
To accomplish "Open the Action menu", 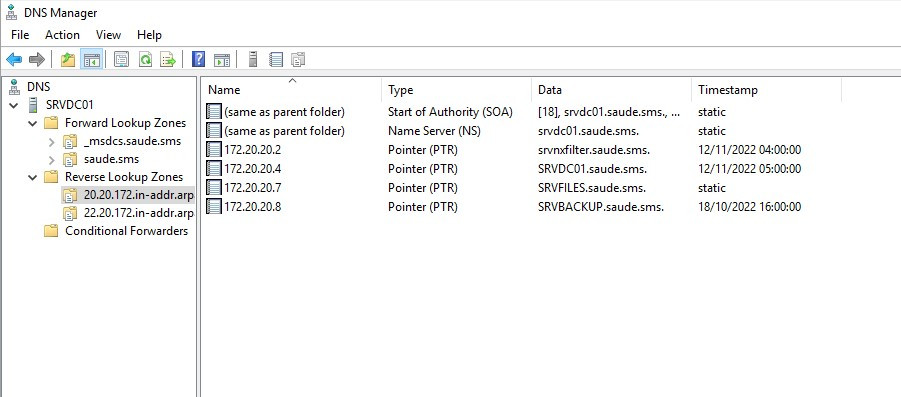I will pyautogui.click(x=62, y=35).
